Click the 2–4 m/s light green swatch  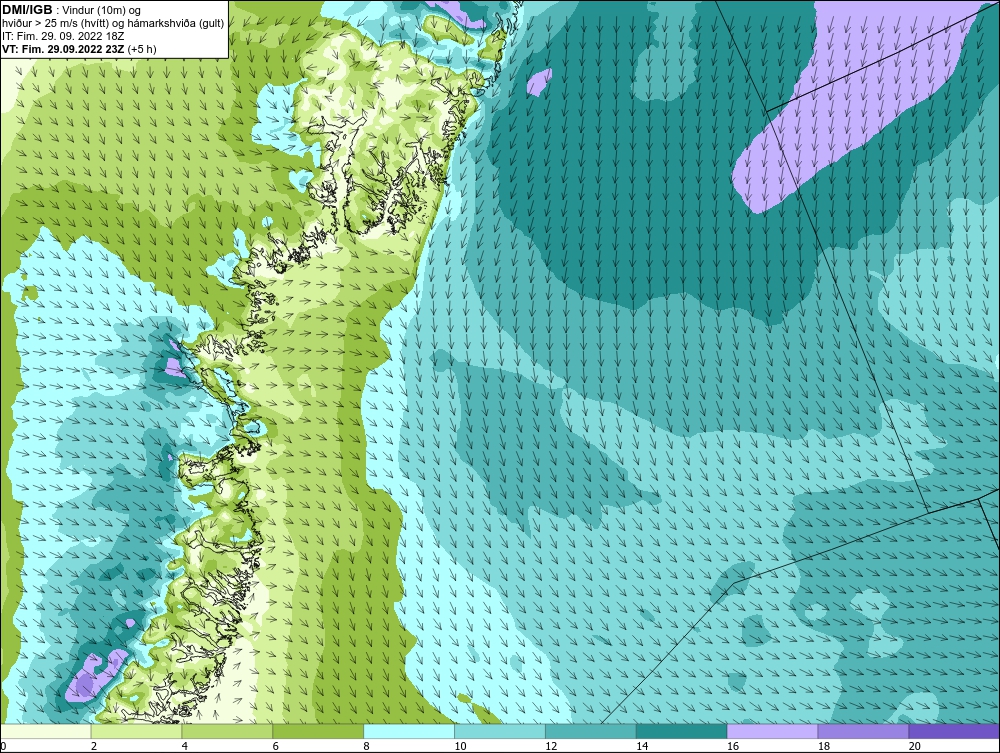click(x=136, y=731)
